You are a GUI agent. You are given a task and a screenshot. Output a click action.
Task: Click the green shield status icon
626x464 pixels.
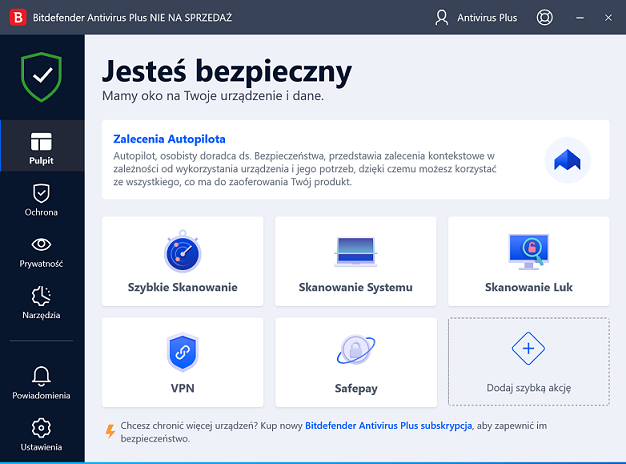click(41, 75)
